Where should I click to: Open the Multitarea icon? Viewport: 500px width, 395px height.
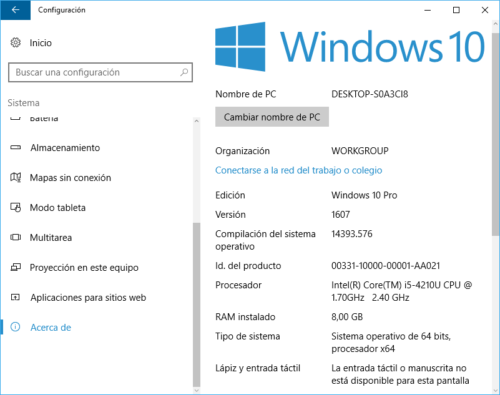15,237
